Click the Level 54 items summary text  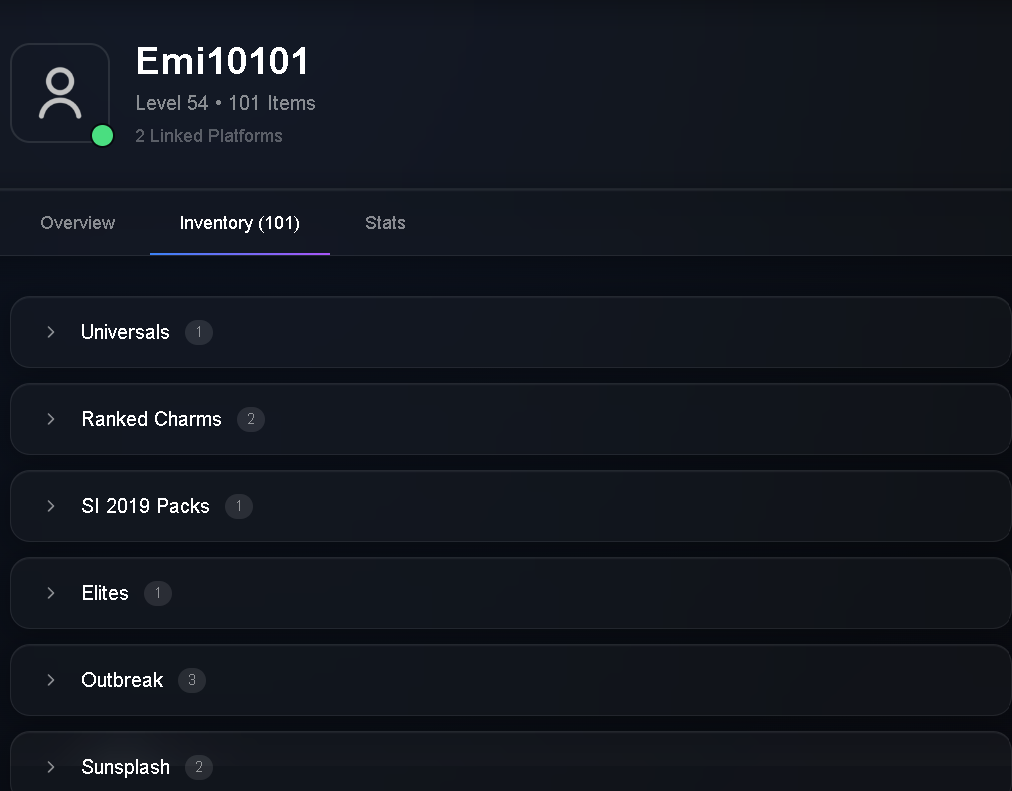coord(225,103)
